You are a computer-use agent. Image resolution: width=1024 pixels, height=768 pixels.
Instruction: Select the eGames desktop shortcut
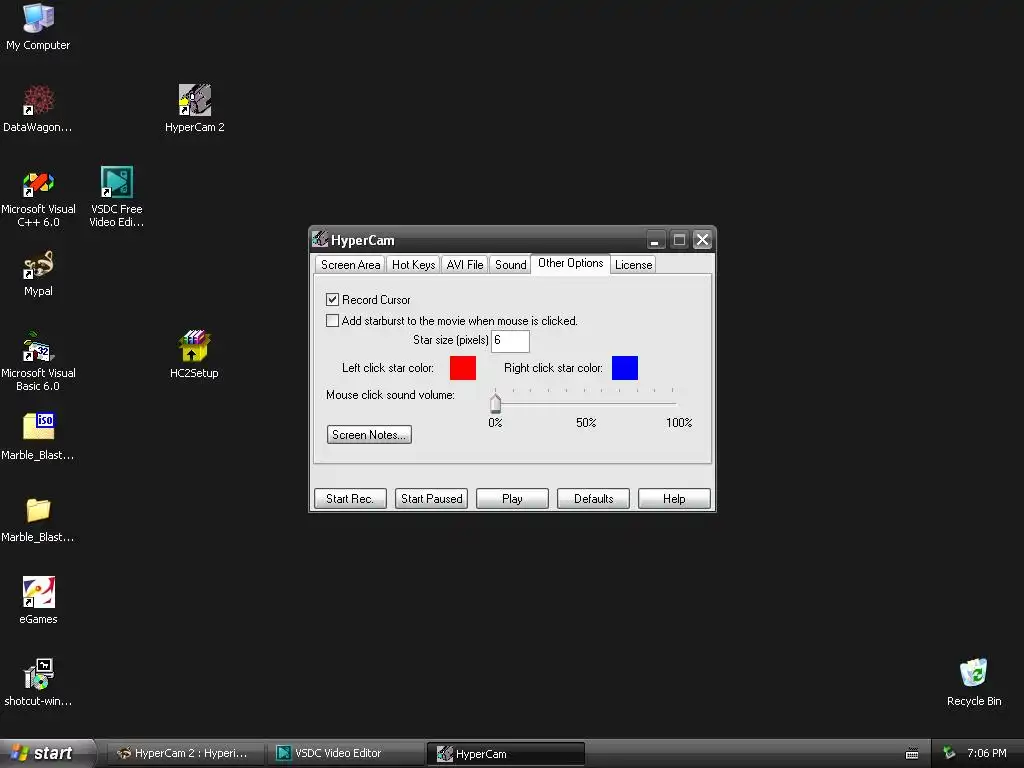coord(38,600)
